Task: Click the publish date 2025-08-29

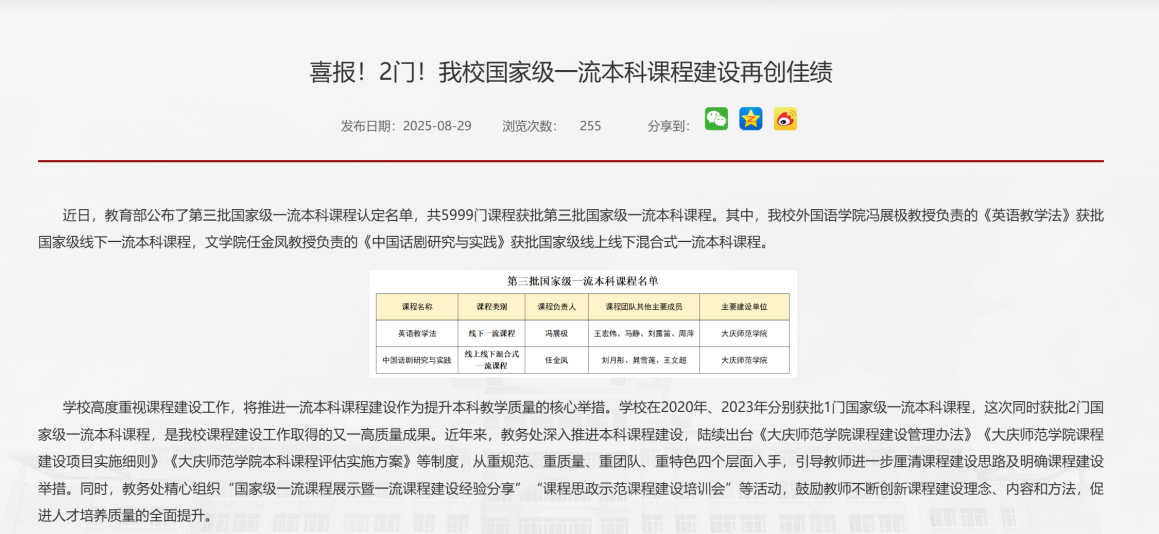Action: [x=436, y=126]
